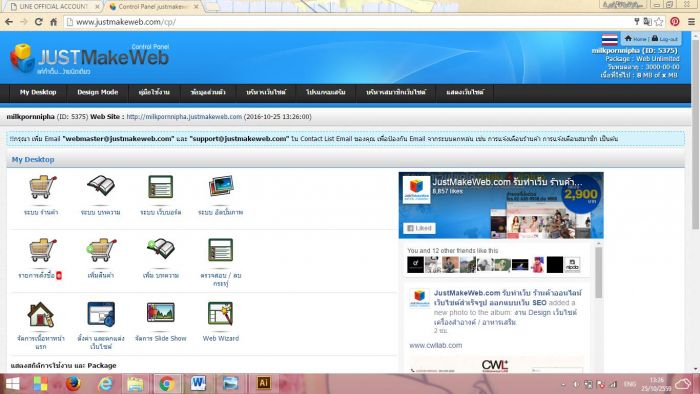Click the Log-out link
The image size is (700, 394).
(x=665, y=39)
